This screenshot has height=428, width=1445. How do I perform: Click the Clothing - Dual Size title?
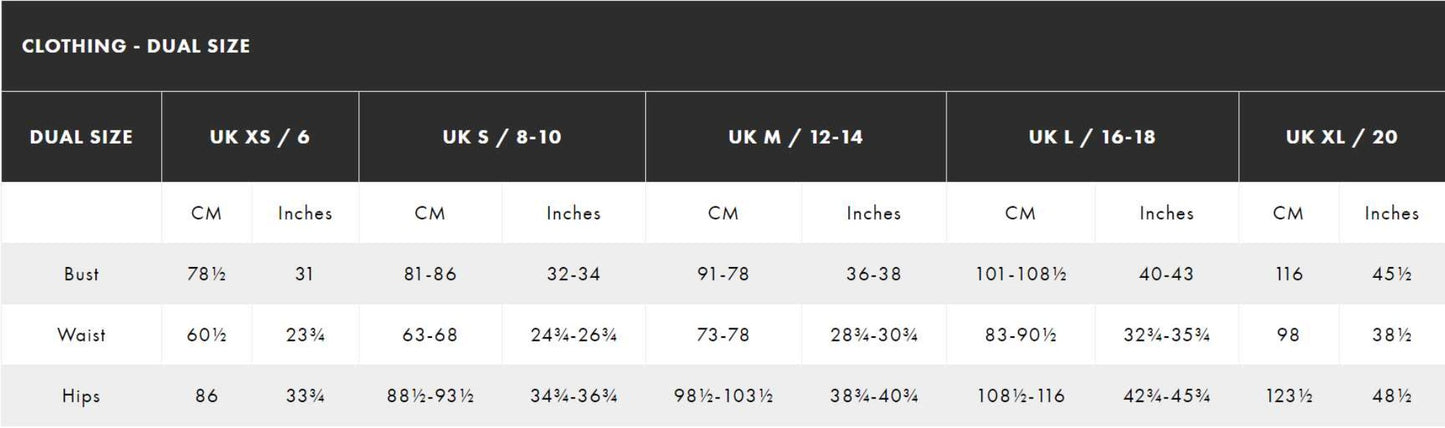click(136, 46)
